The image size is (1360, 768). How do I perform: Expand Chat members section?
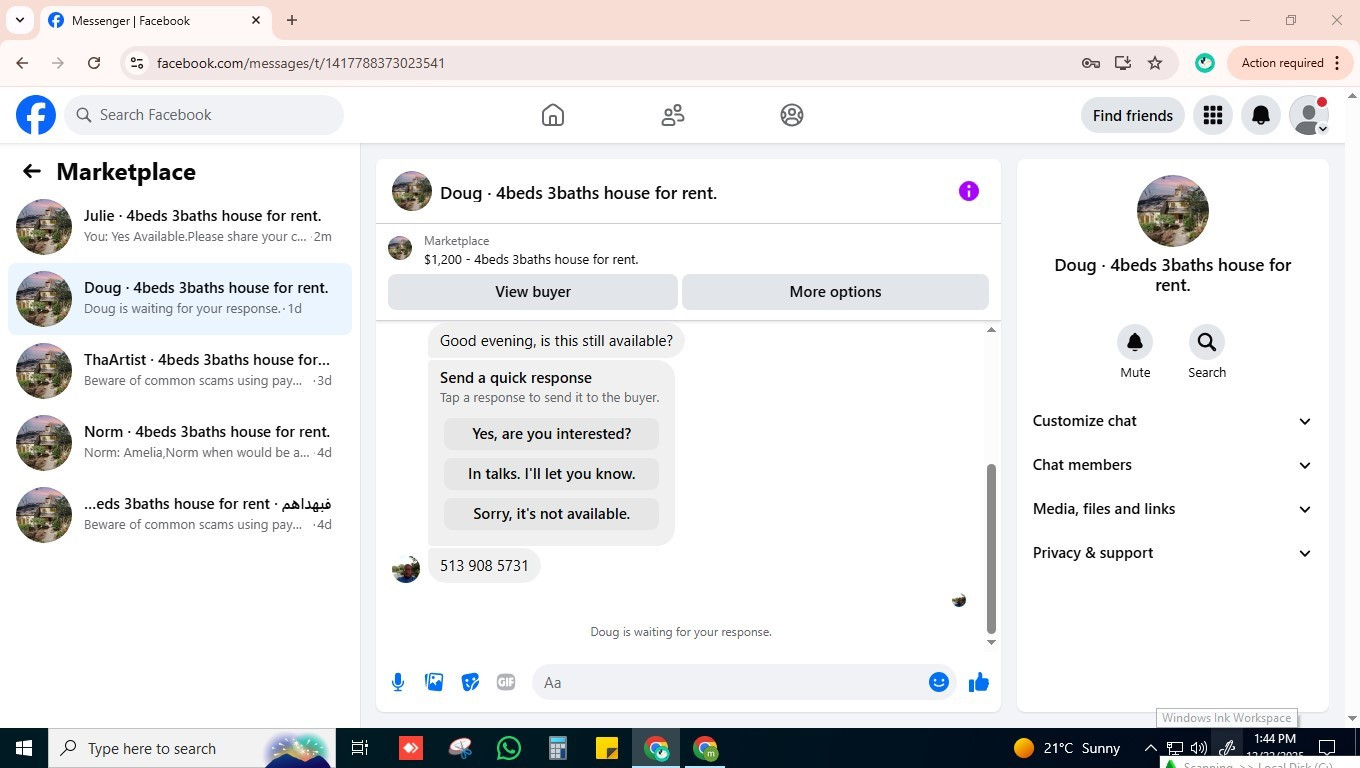(1172, 465)
